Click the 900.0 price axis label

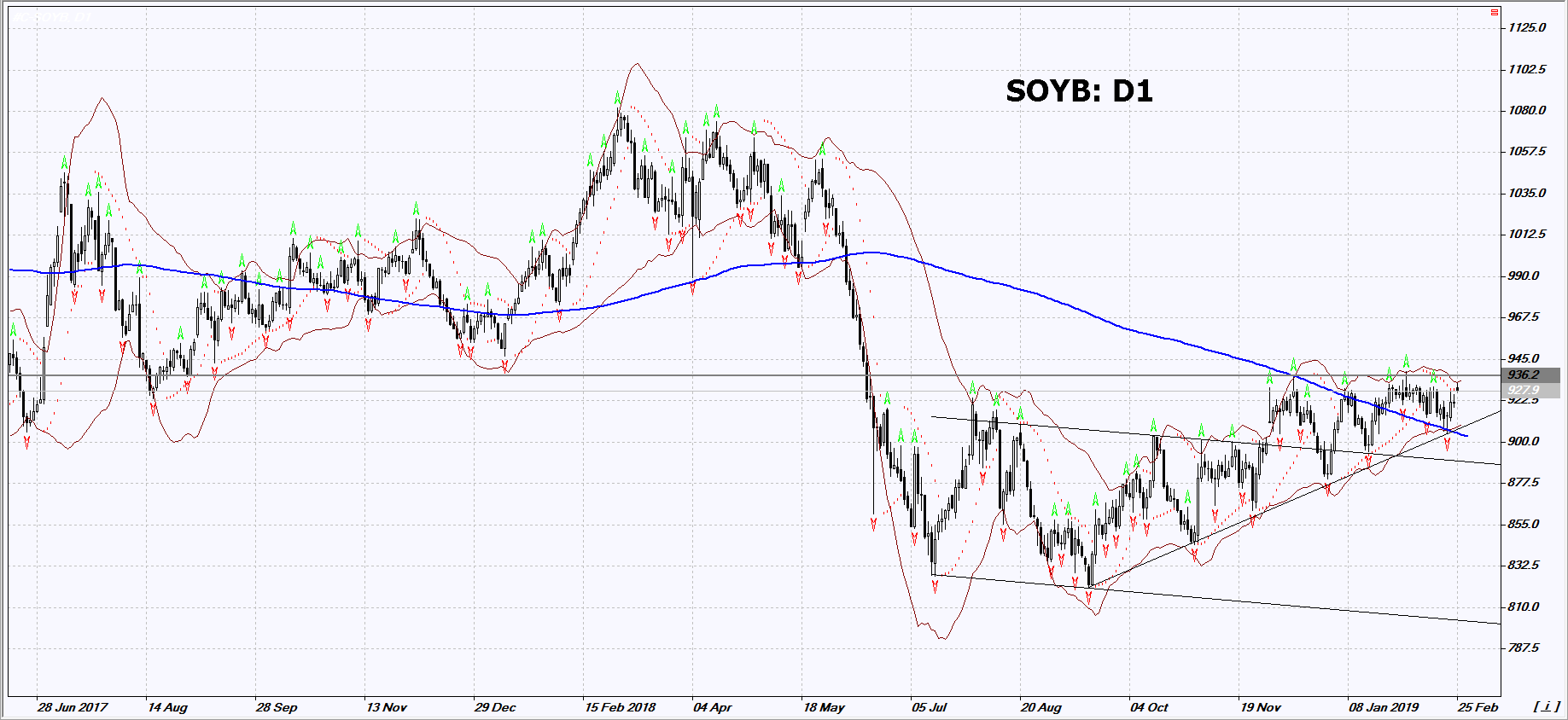(1524, 441)
